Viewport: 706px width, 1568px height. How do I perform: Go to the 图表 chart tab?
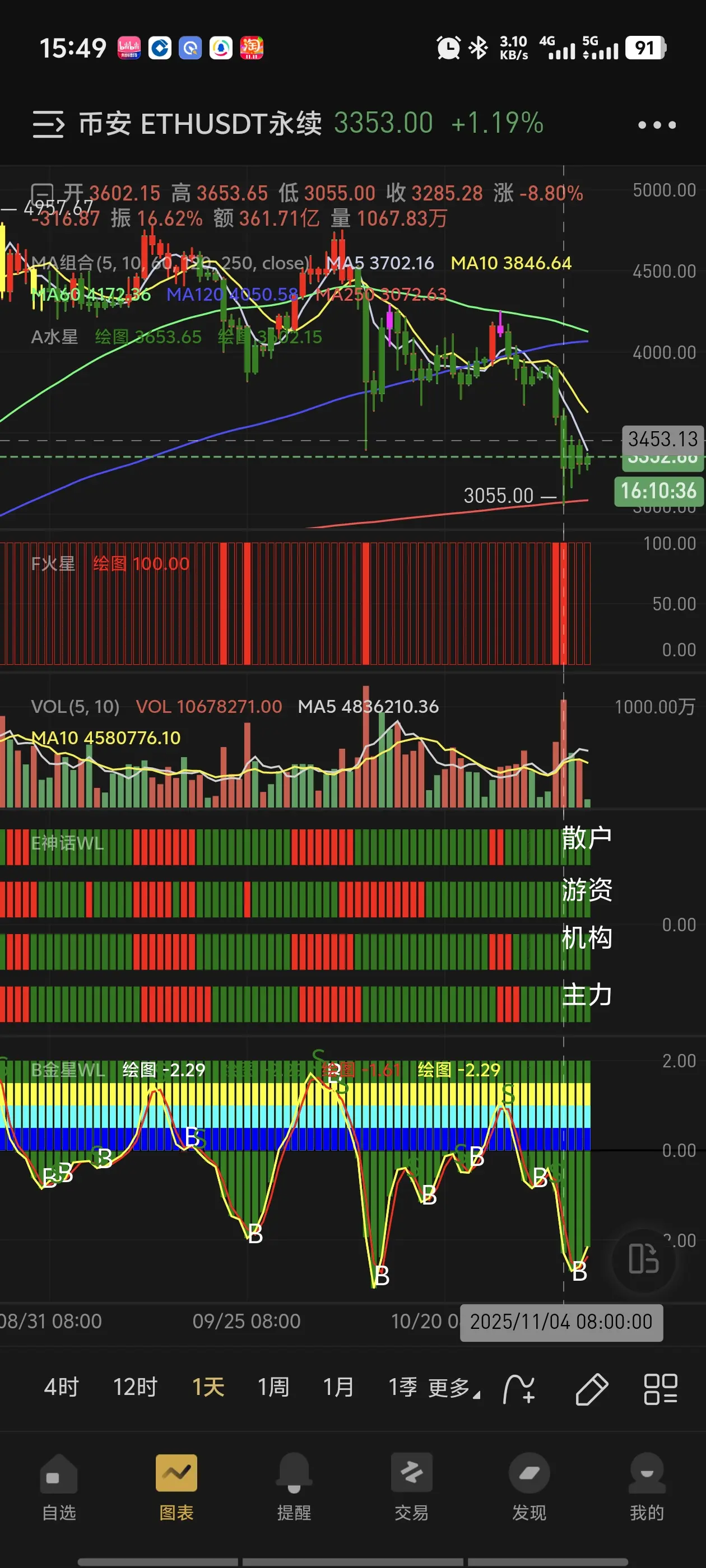176,1487
